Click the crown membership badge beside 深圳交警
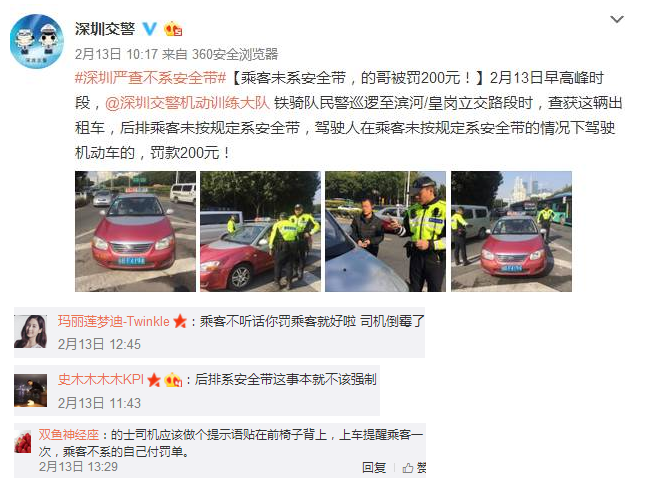Screen dimensions: 649x490 (173, 29)
